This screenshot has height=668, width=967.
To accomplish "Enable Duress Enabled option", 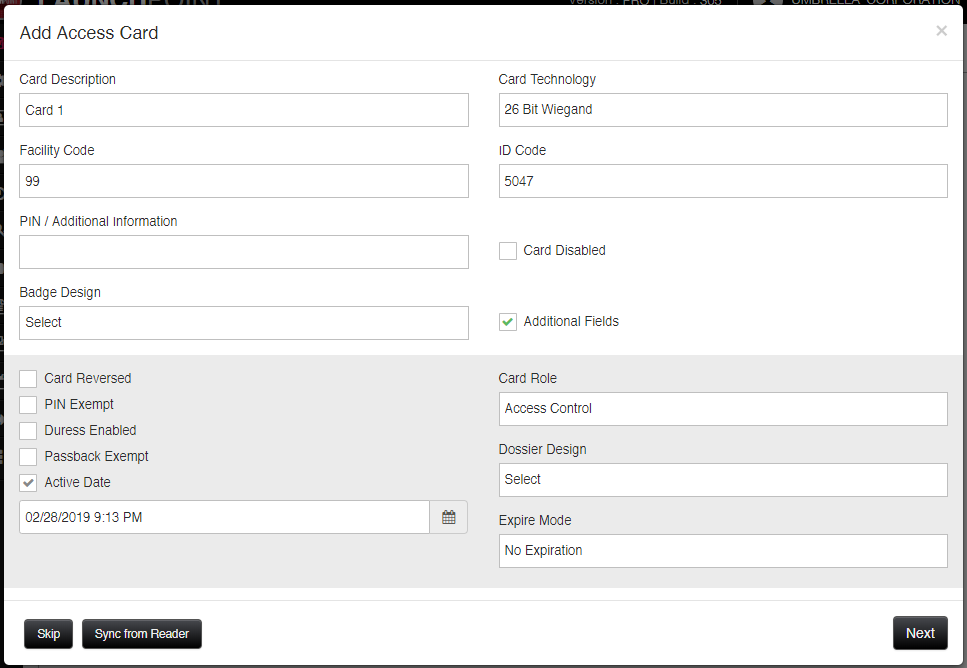I will [x=27, y=430].
